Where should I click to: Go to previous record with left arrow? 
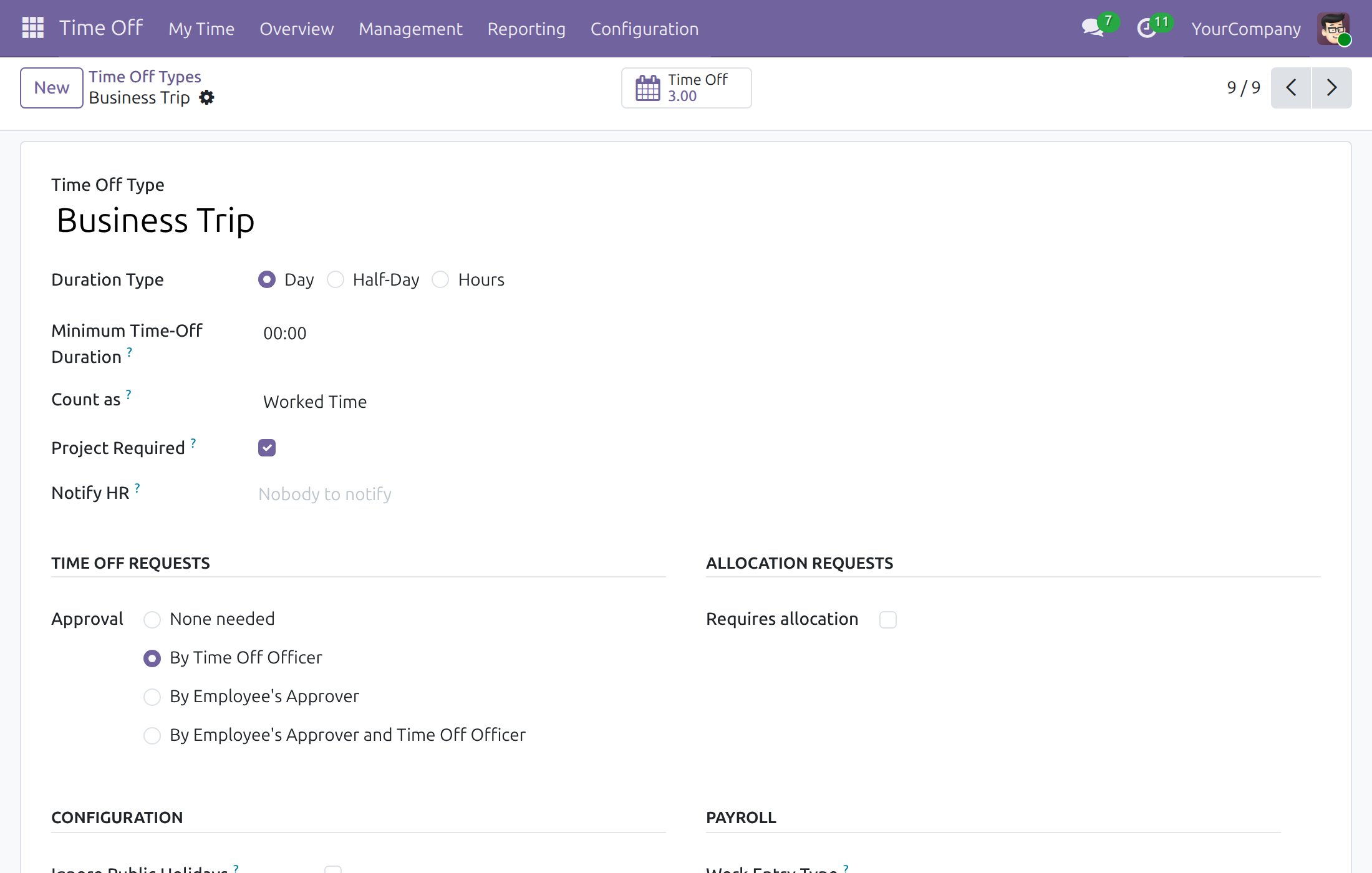[x=1291, y=88]
